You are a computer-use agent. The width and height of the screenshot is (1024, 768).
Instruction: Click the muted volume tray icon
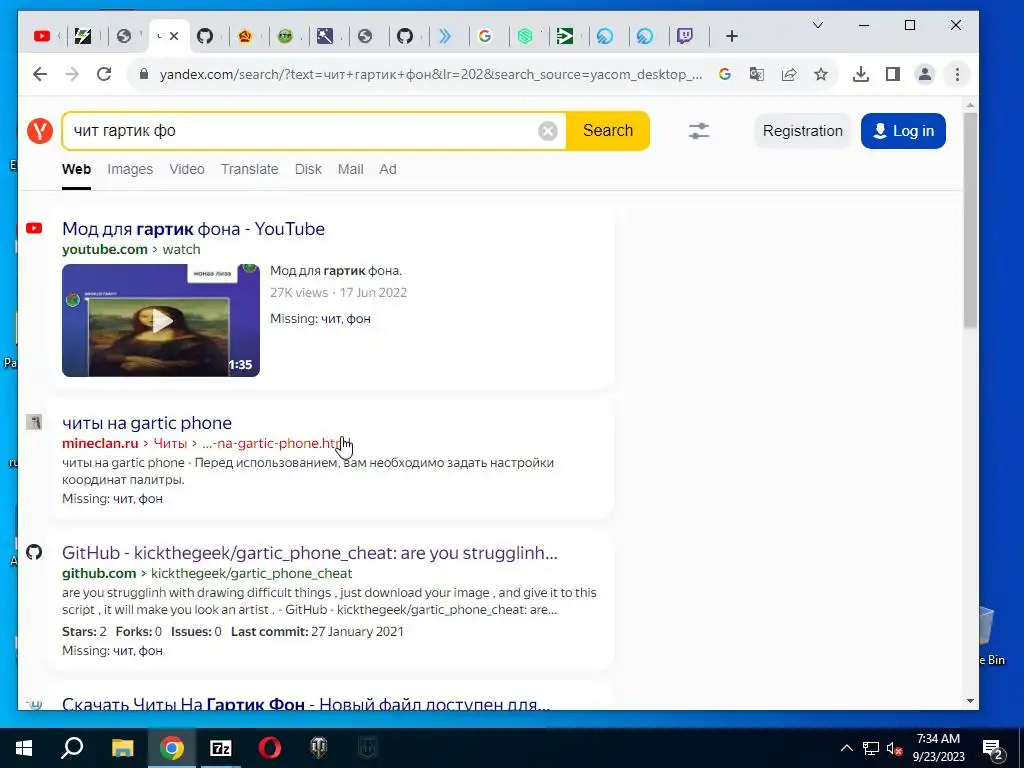[894, 748]
